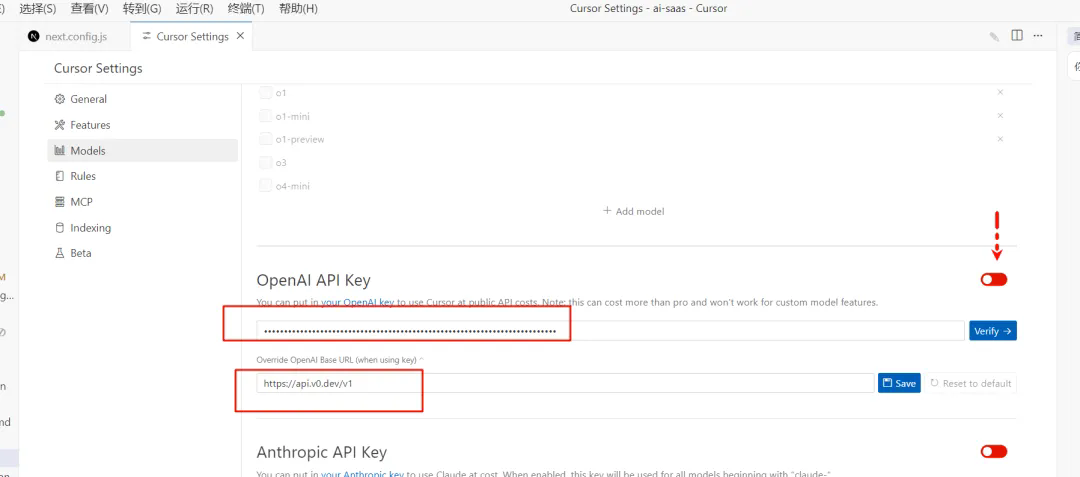The height and width of the screenshot is (477, 1080).
Task: Save the OpenAI base URL
Action: (x=899, y=383)
